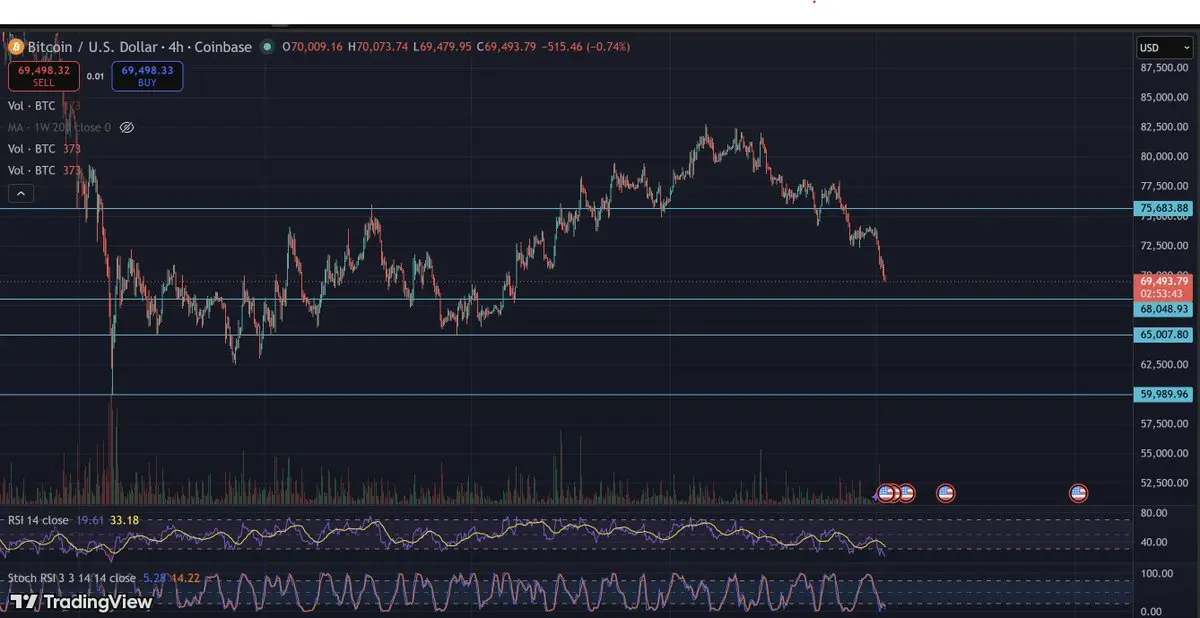Select the Vol · BTC 373 legend directly below MA
Screen dimensions: 1200x618
coord(45,149)
